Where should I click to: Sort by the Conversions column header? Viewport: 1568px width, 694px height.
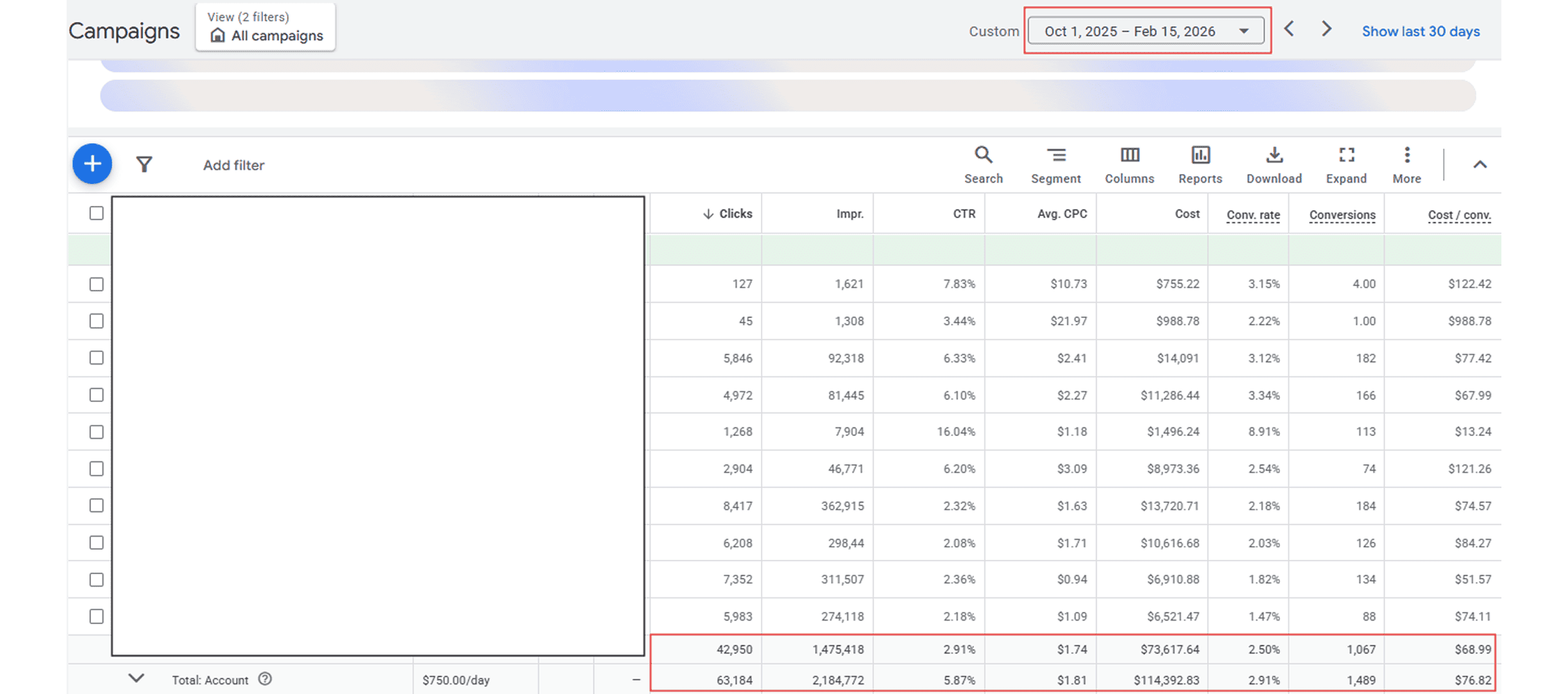pos(1342,215)
